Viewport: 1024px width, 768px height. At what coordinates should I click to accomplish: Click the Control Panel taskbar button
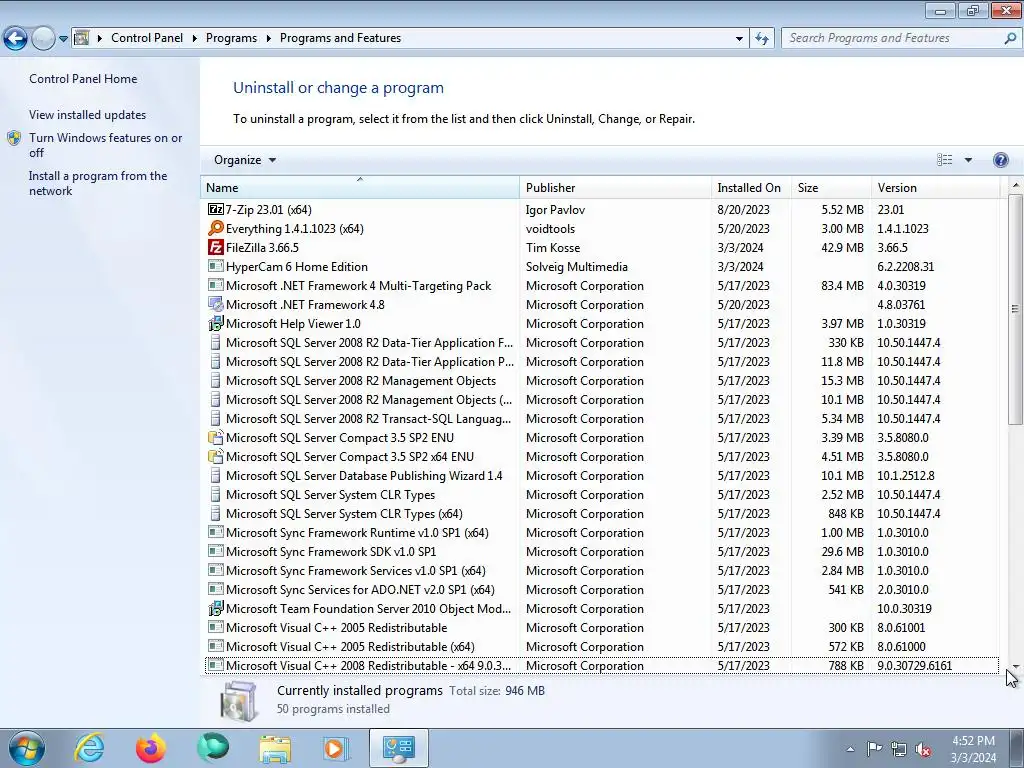tap(399, 748)
